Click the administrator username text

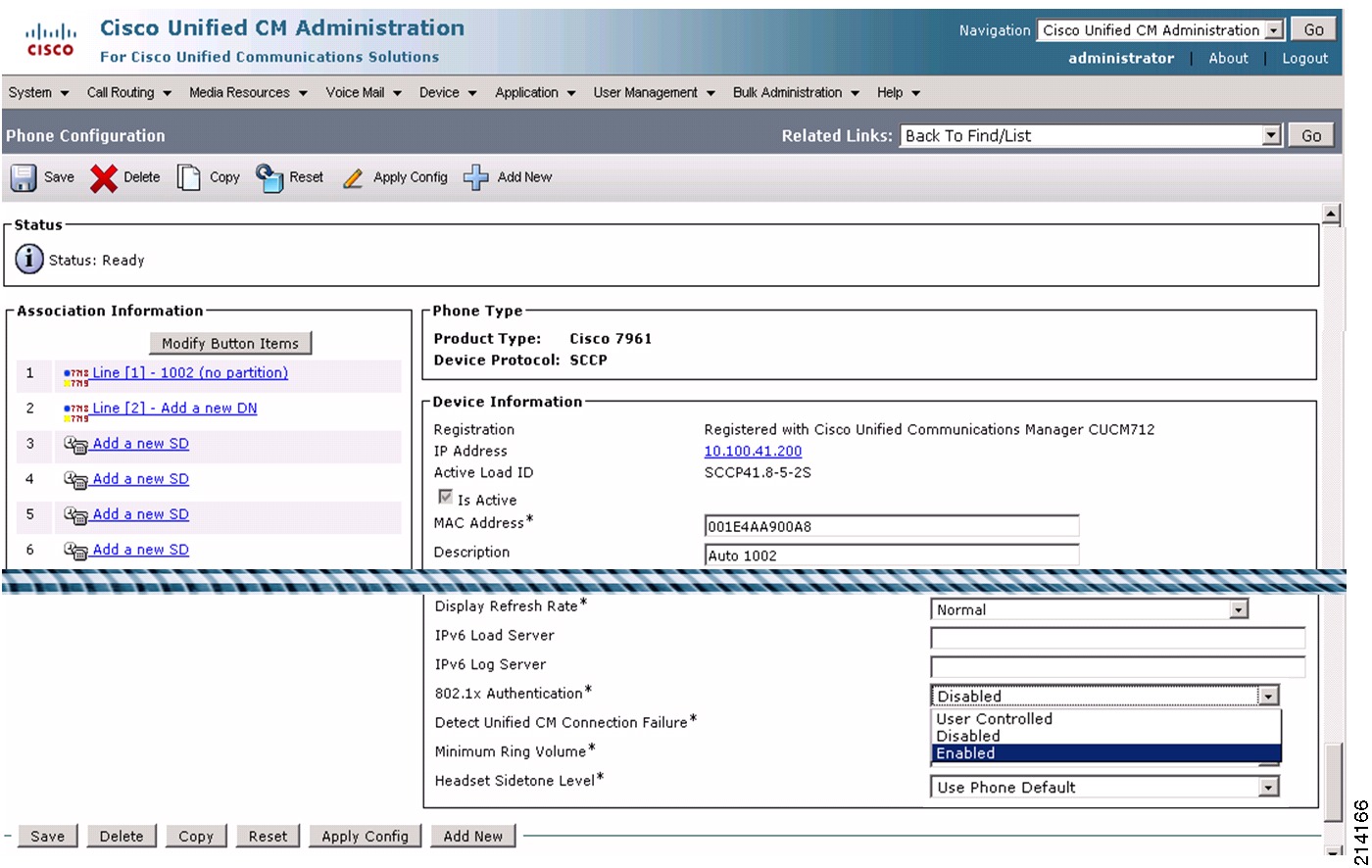point(1121,58)
